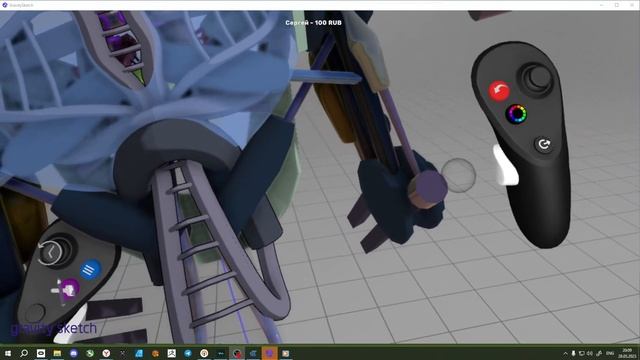Image resolution: width=640 pixels, height=360 pixels.
Task: Switch the ENG input language indicator
Action: coord(610,353)
